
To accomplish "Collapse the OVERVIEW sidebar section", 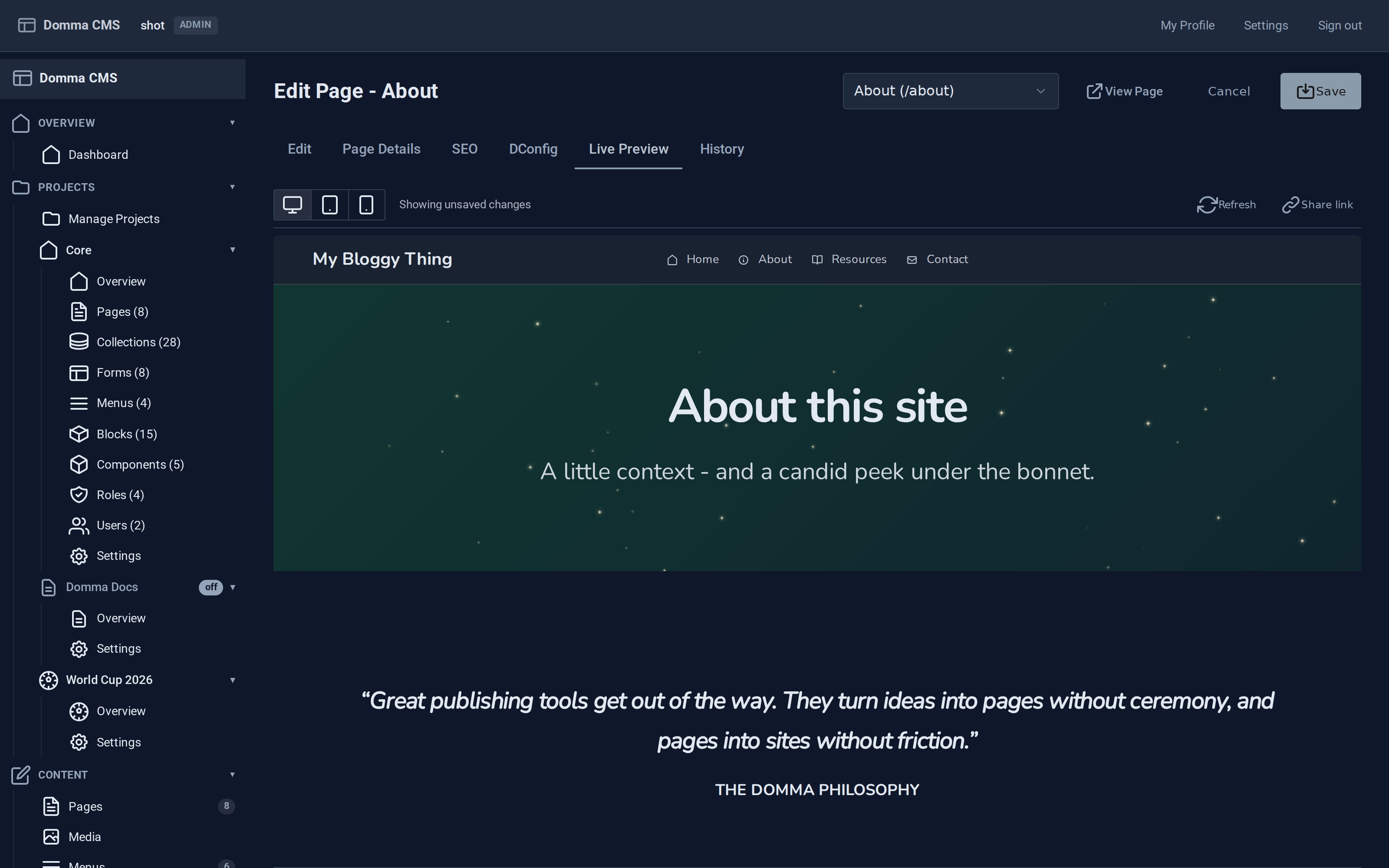I will (233, 123).
